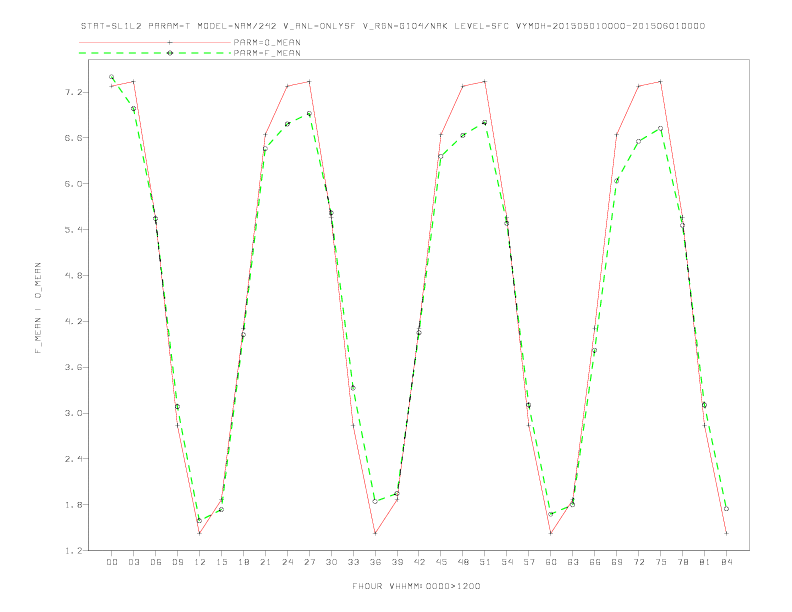Click forecast hour 00 on the x-axis
Screen dimensions: 792x612
112,562
